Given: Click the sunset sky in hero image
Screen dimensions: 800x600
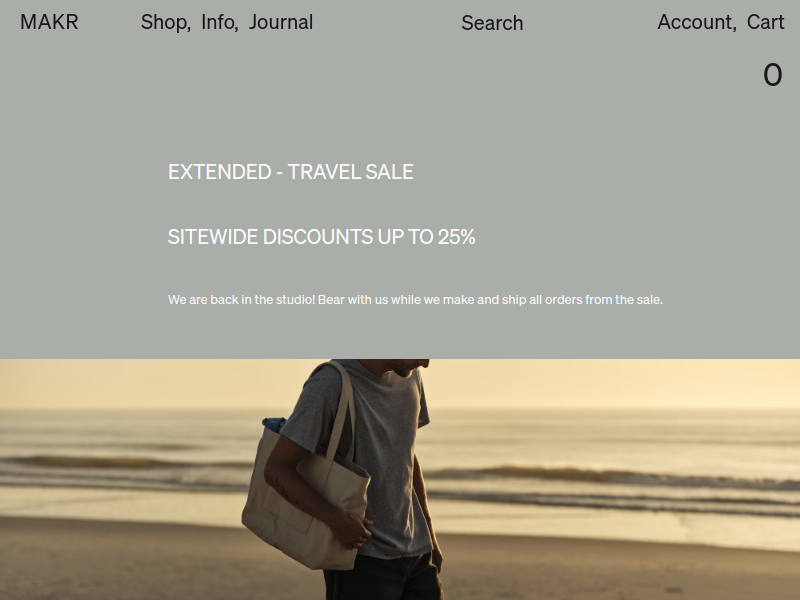Looking at the screenshot, I should coord(612,383).
